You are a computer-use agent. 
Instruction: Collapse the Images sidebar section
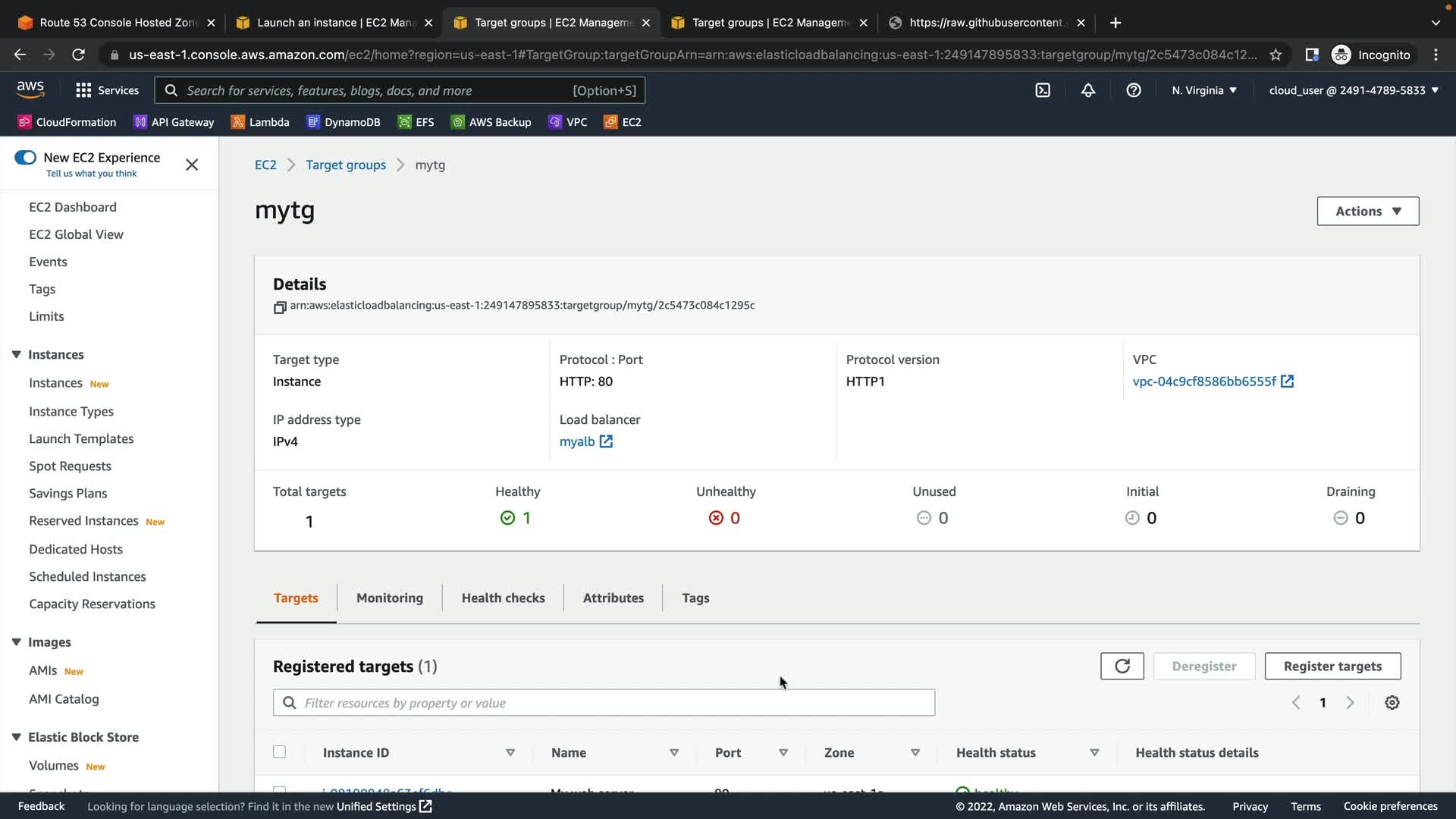click(x=17, y=642)
